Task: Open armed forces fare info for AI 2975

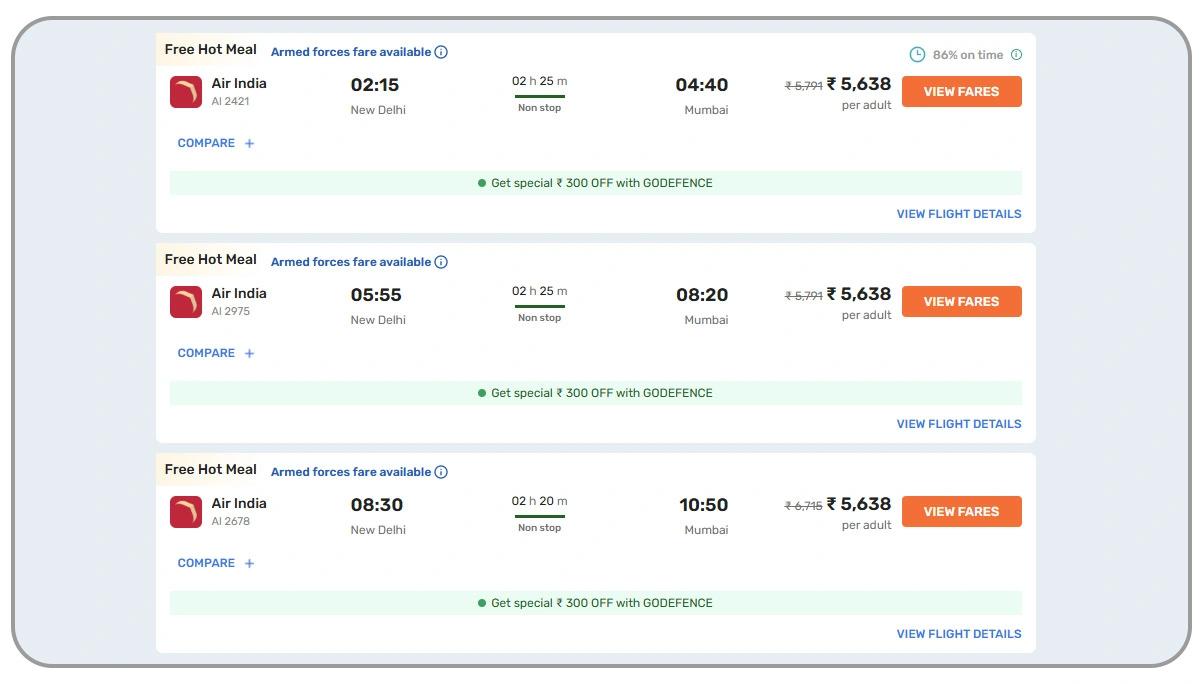Action: 441,262
